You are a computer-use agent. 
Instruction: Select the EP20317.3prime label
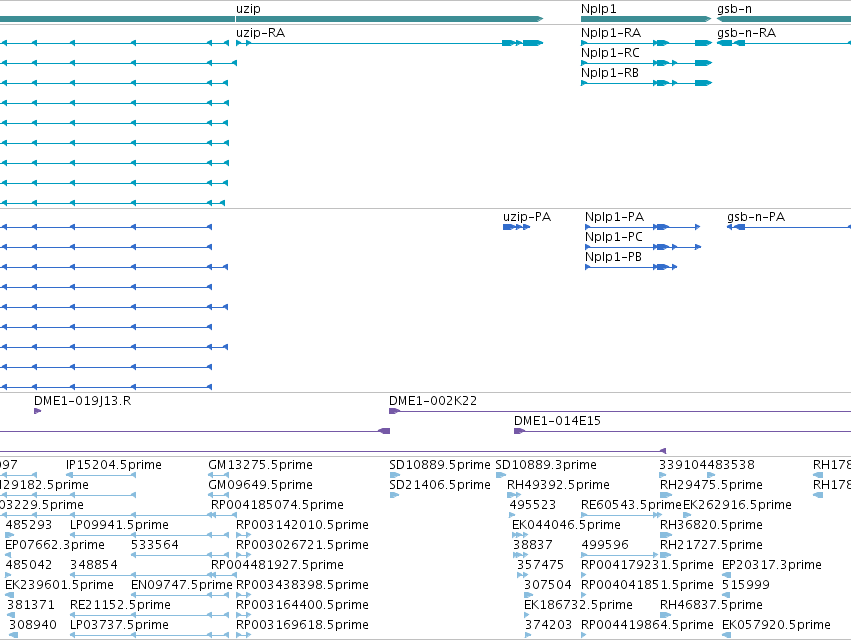772,565
